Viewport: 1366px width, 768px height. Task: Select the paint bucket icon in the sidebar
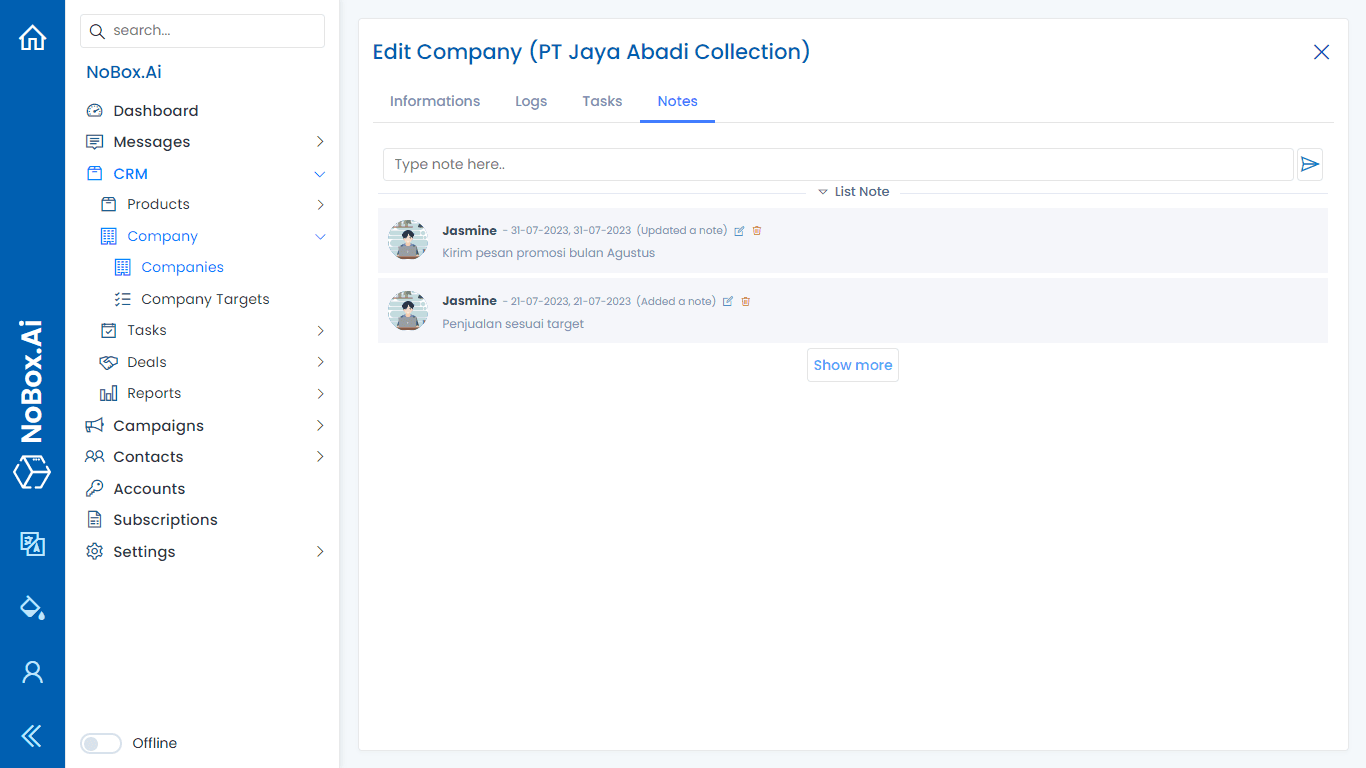pyautogui.click(x=32, y=607)
